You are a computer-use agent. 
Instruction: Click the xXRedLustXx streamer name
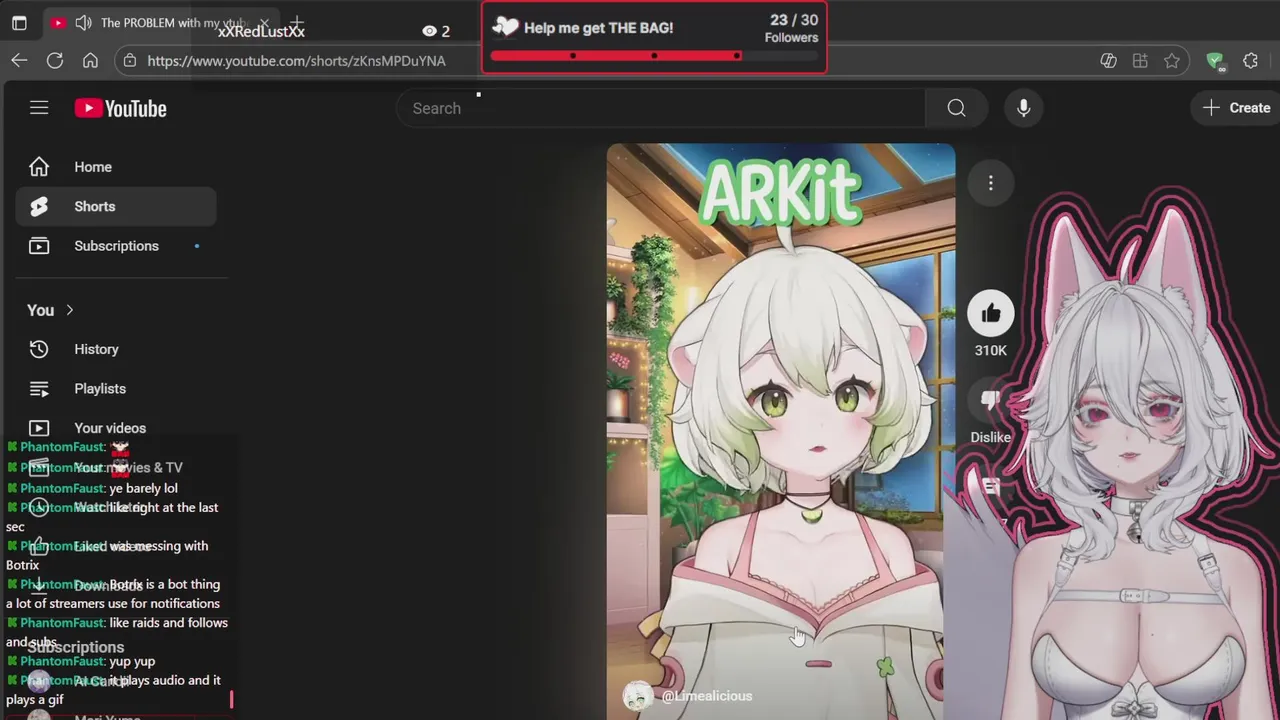click(261, 31)
